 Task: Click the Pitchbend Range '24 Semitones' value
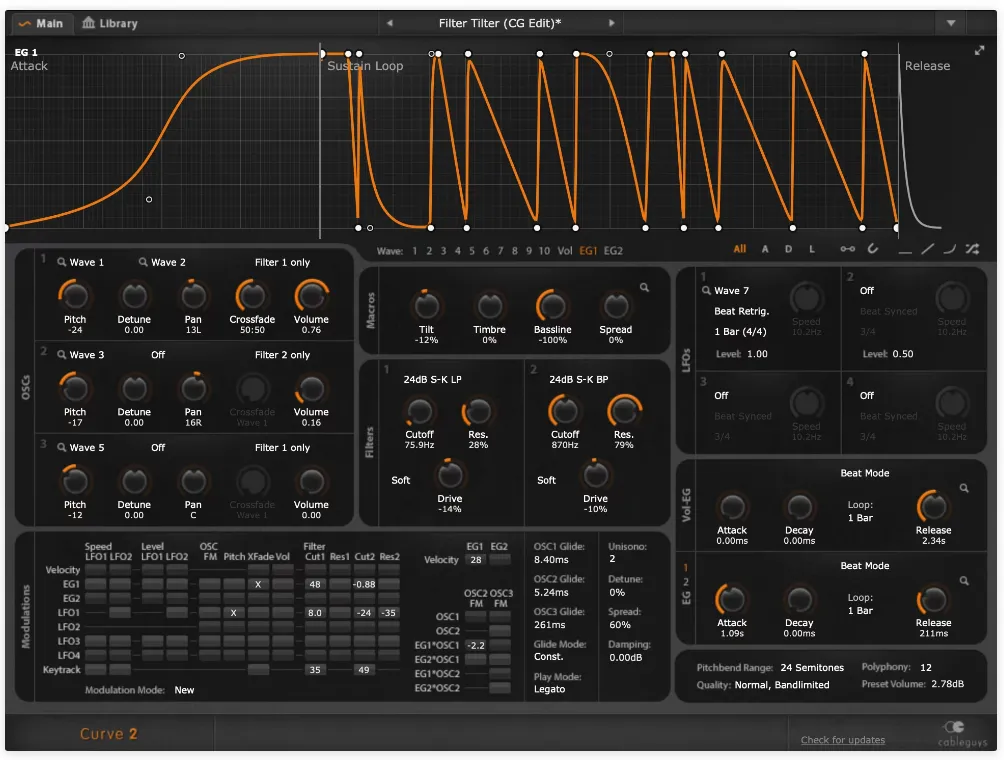(812, 667)
